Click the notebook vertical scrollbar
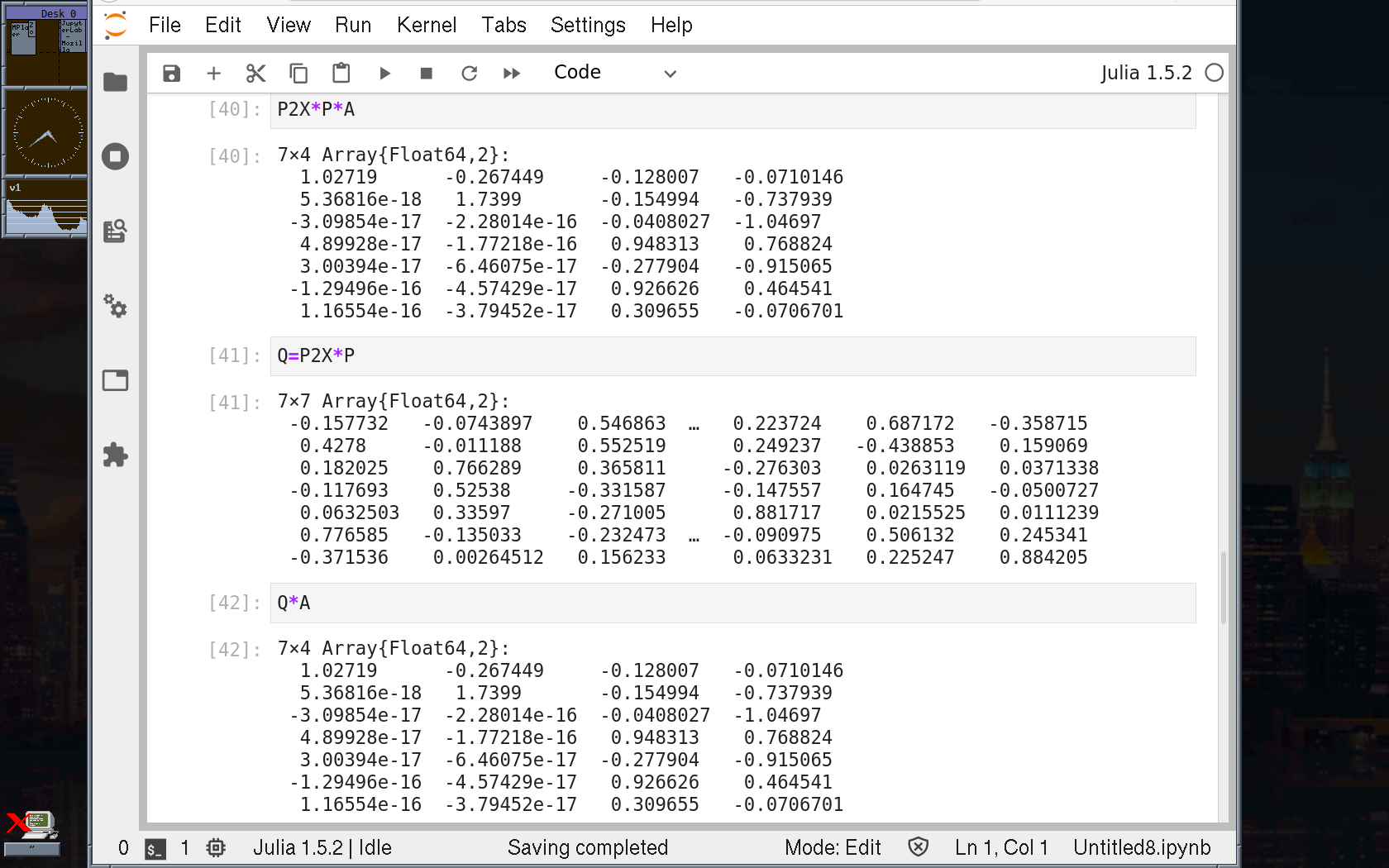Image resolution: width=1389 pixels, height=868 pixels. (1223, 587)
